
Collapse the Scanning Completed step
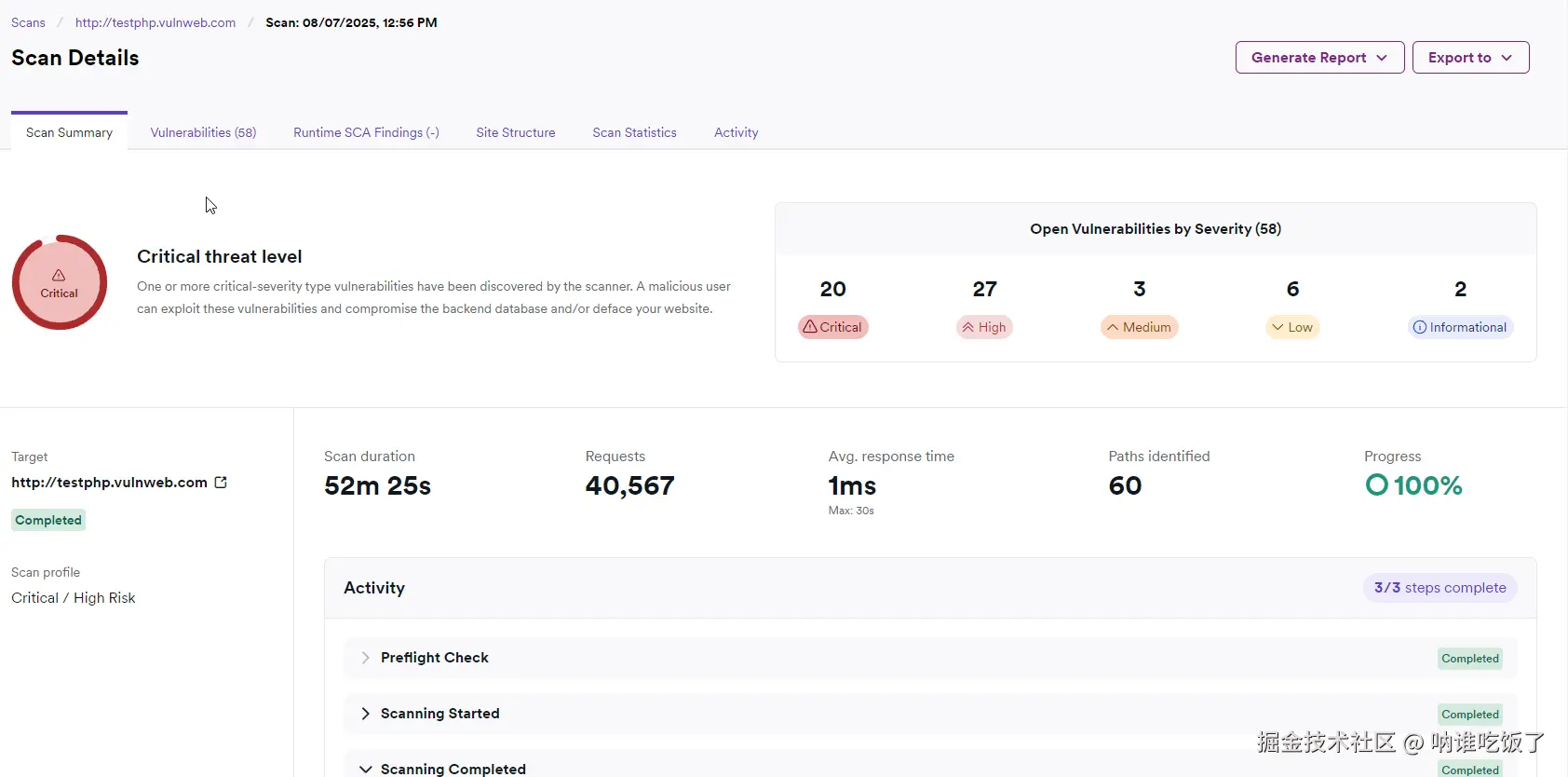click(x=365, y=770)
